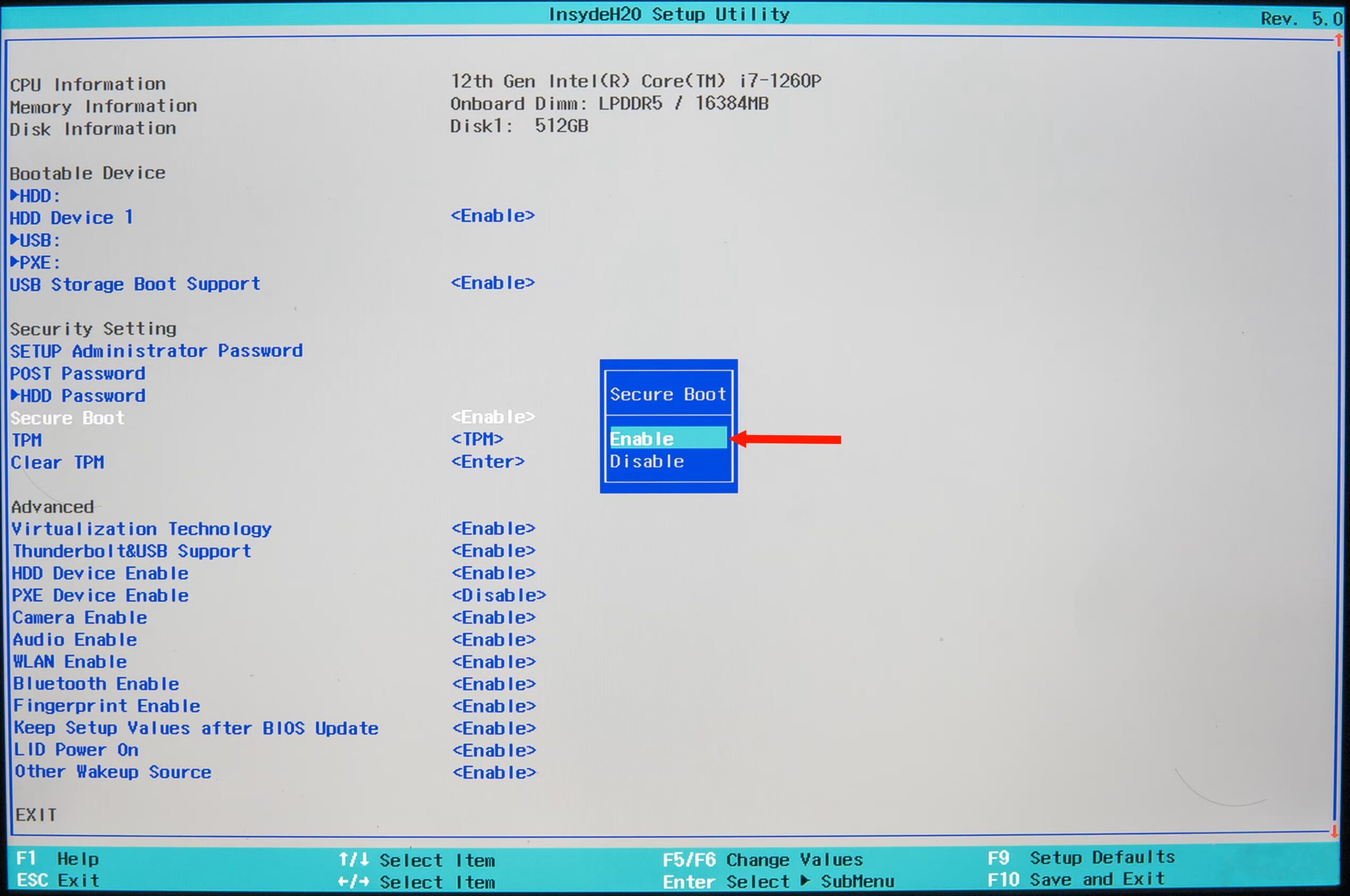
Task: Activate Clear TPM
Action: (x=488, y=461)
